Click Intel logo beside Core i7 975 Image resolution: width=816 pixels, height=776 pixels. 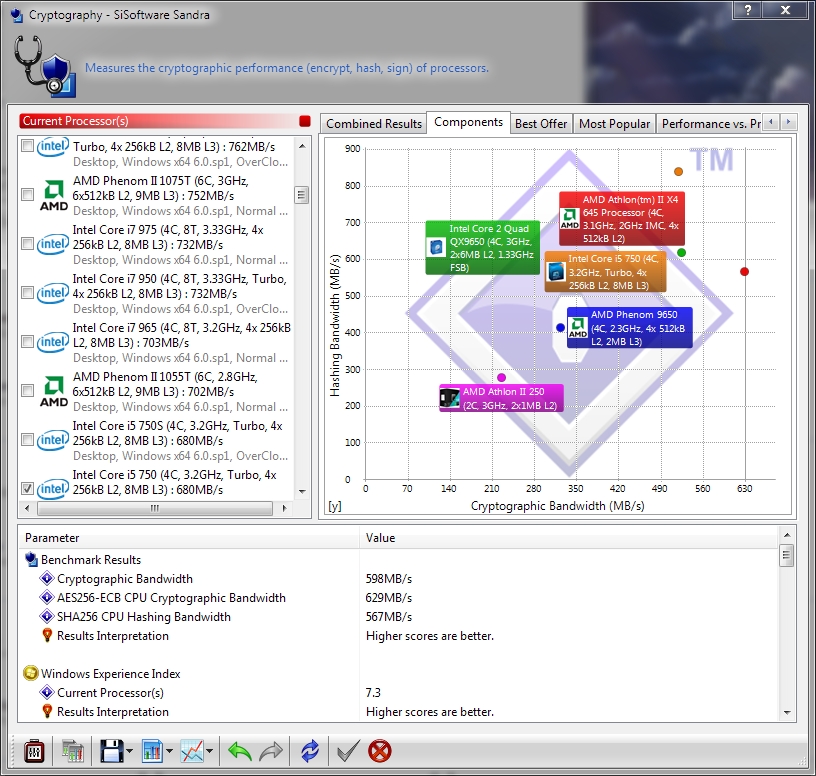click(53, 244)
